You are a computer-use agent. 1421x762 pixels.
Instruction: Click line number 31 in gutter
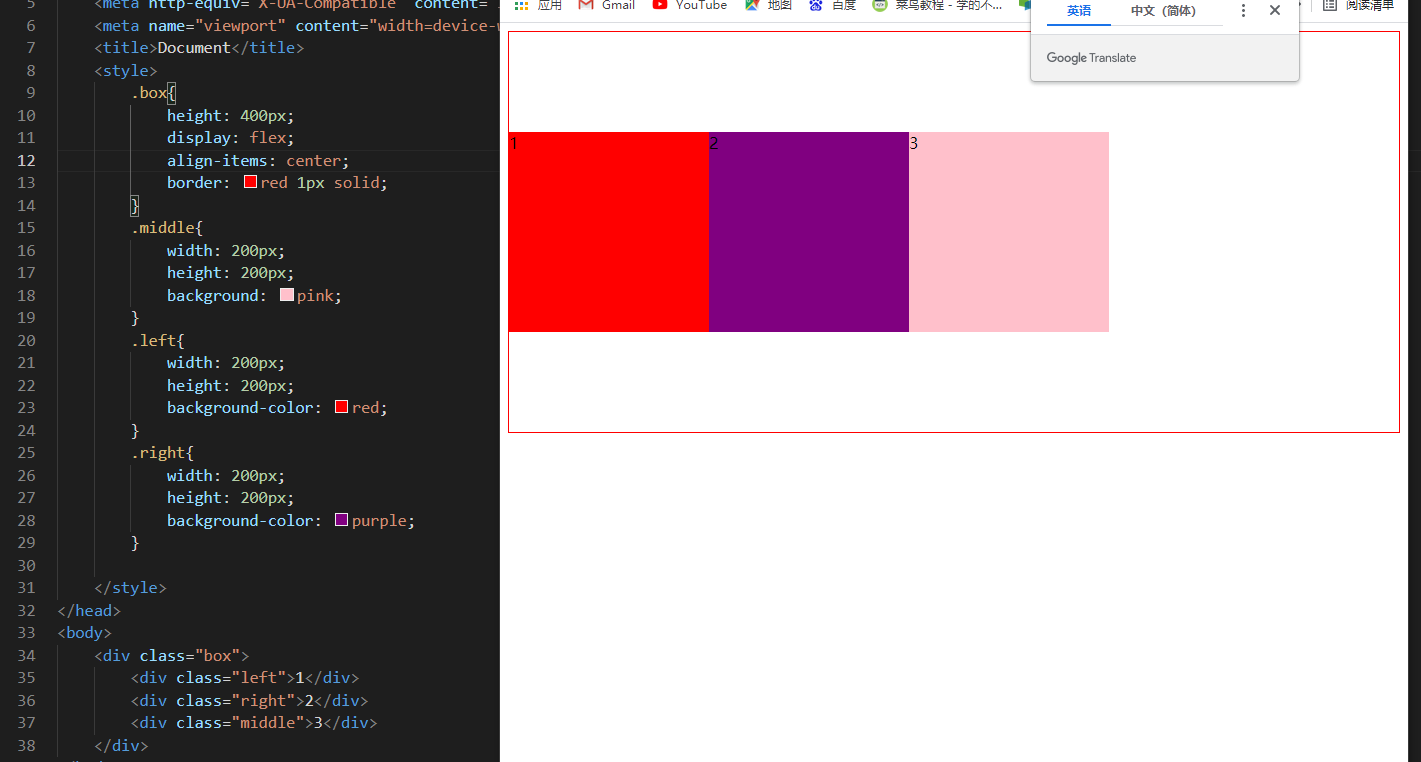26,588
